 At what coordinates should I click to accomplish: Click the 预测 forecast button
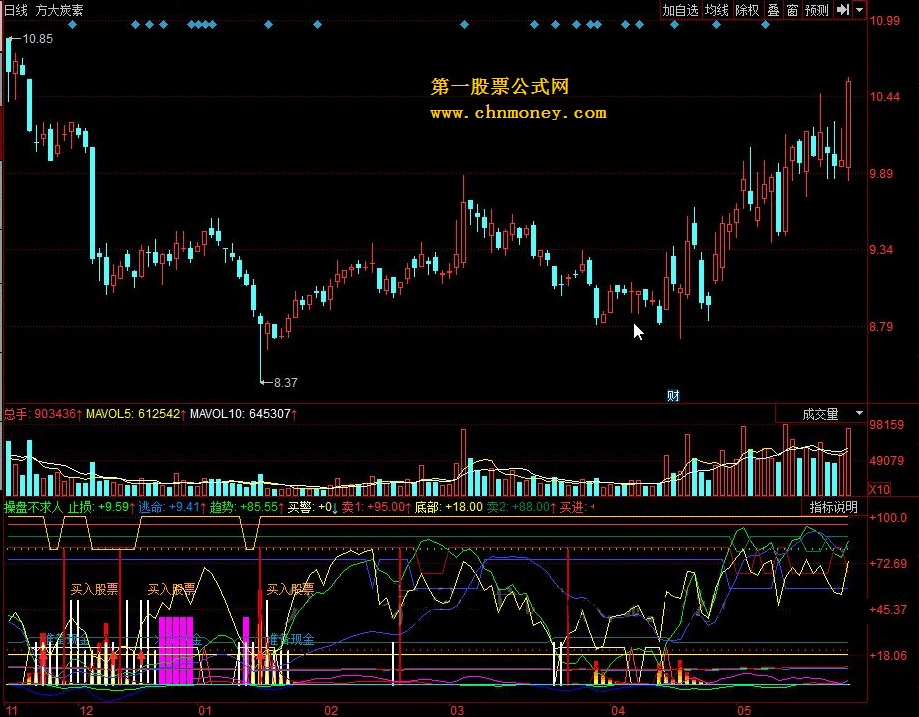(816, 10)
